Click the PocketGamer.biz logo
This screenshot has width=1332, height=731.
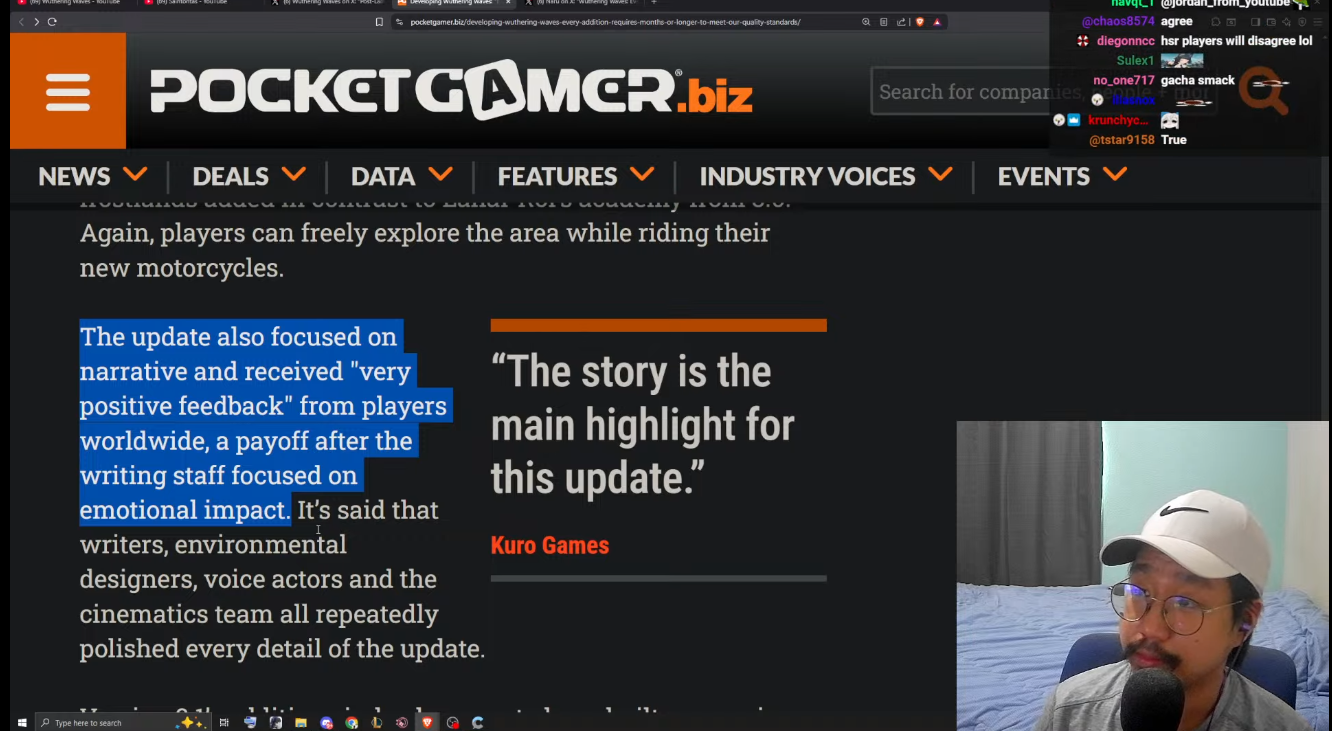[451, 90]
